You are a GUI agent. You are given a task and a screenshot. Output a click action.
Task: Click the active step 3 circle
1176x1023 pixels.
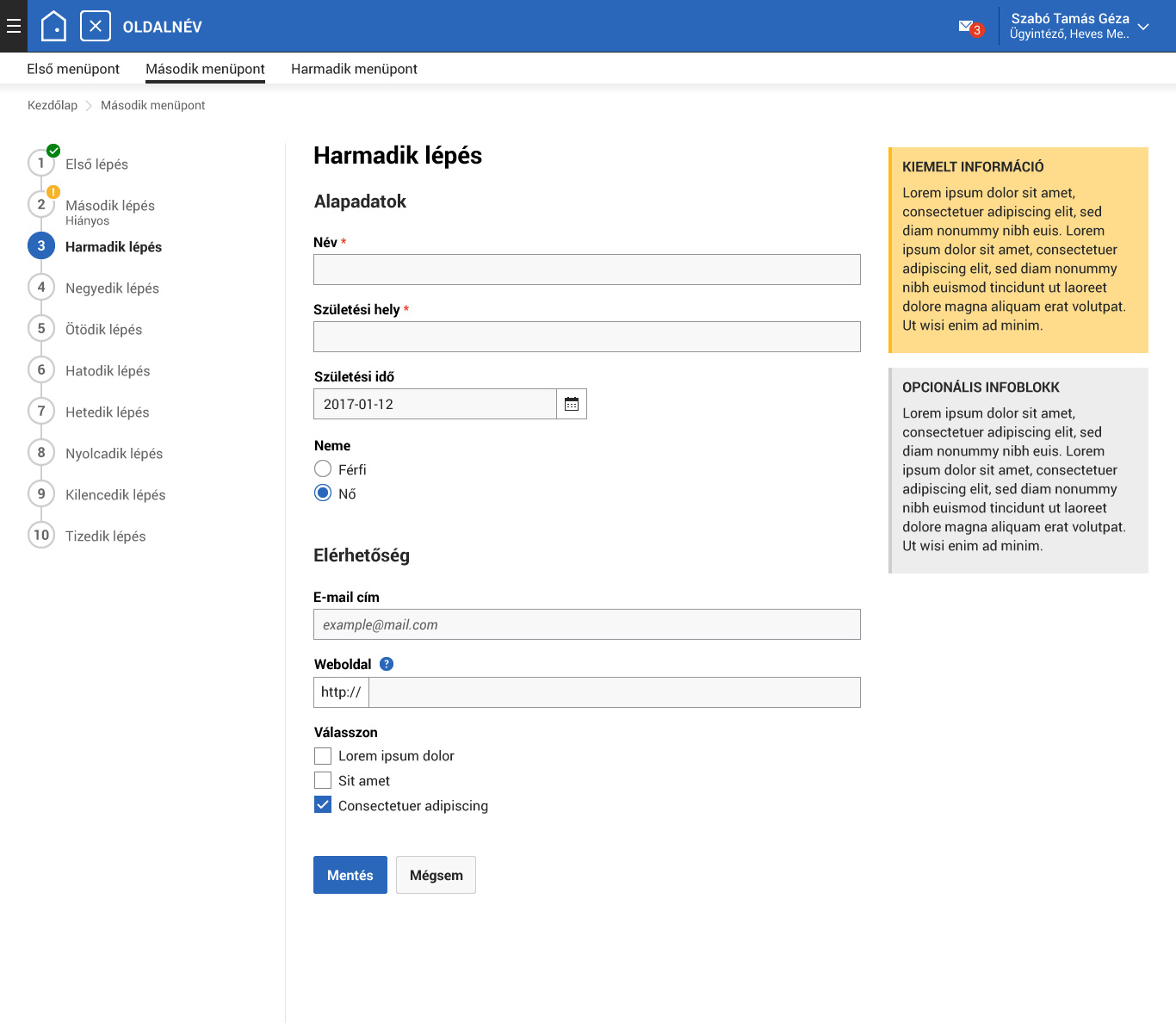point(41,245)
